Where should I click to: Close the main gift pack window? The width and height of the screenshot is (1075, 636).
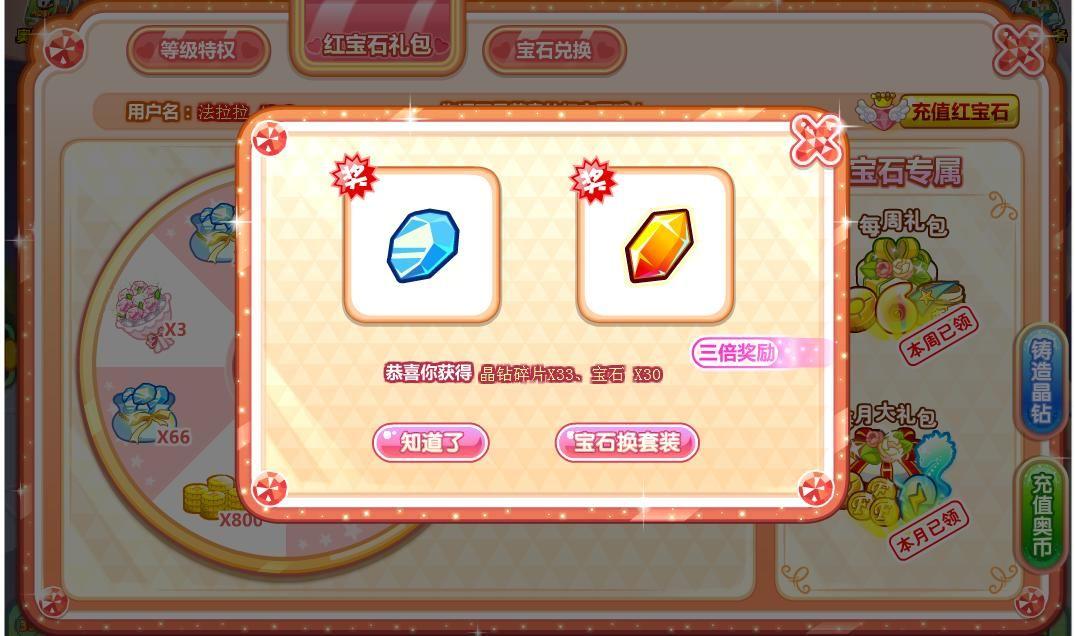(1019, 51)
